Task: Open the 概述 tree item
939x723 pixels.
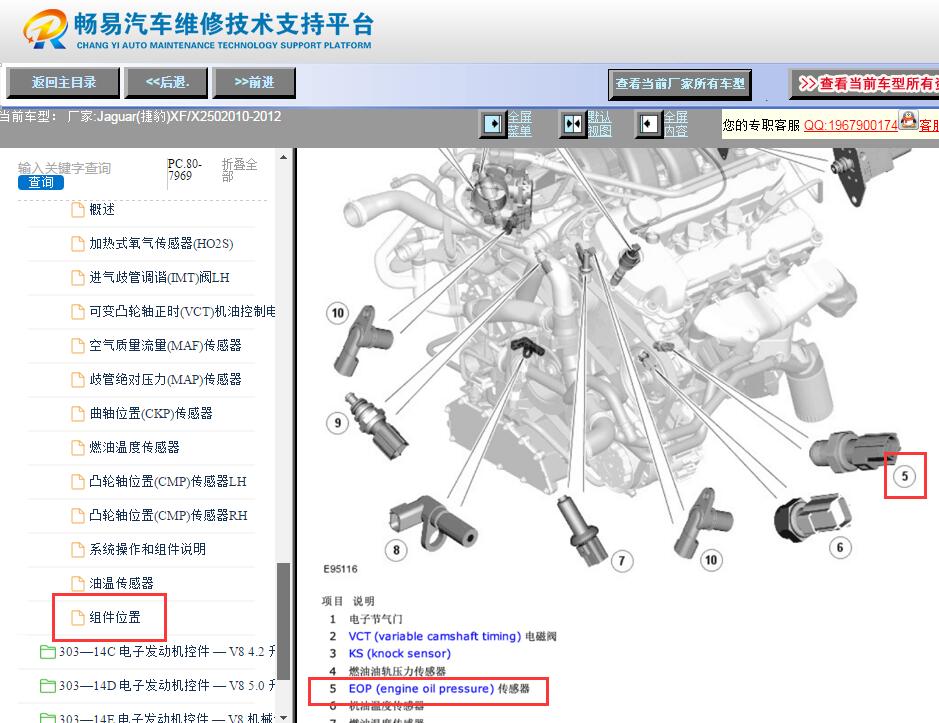Action: point(102,209)
